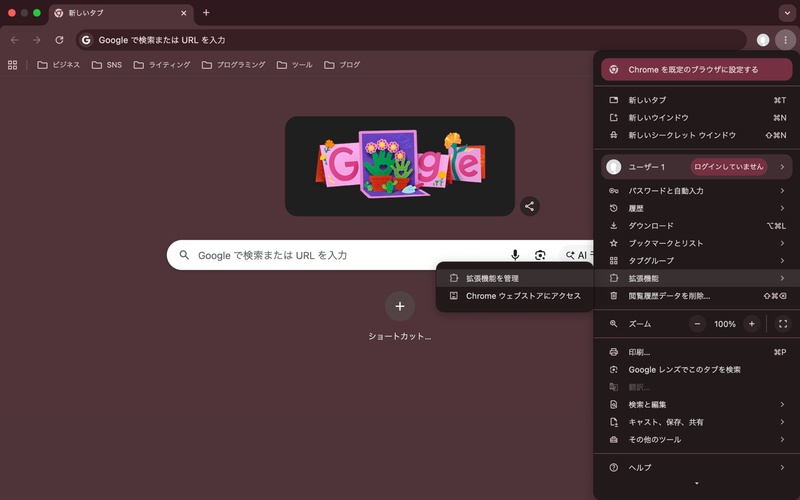Click the profile avatar in the toolbar
The width and height of the screenshot is (800, 500).
763,40
